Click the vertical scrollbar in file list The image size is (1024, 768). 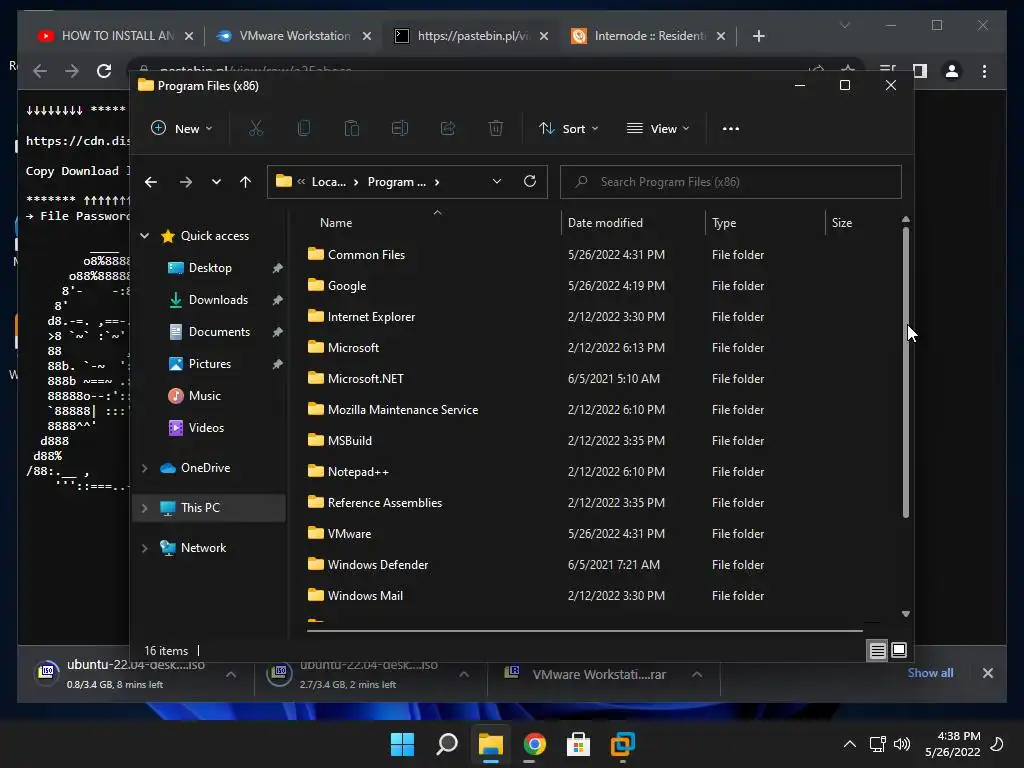pyautogui.click(x=905, y=372)
